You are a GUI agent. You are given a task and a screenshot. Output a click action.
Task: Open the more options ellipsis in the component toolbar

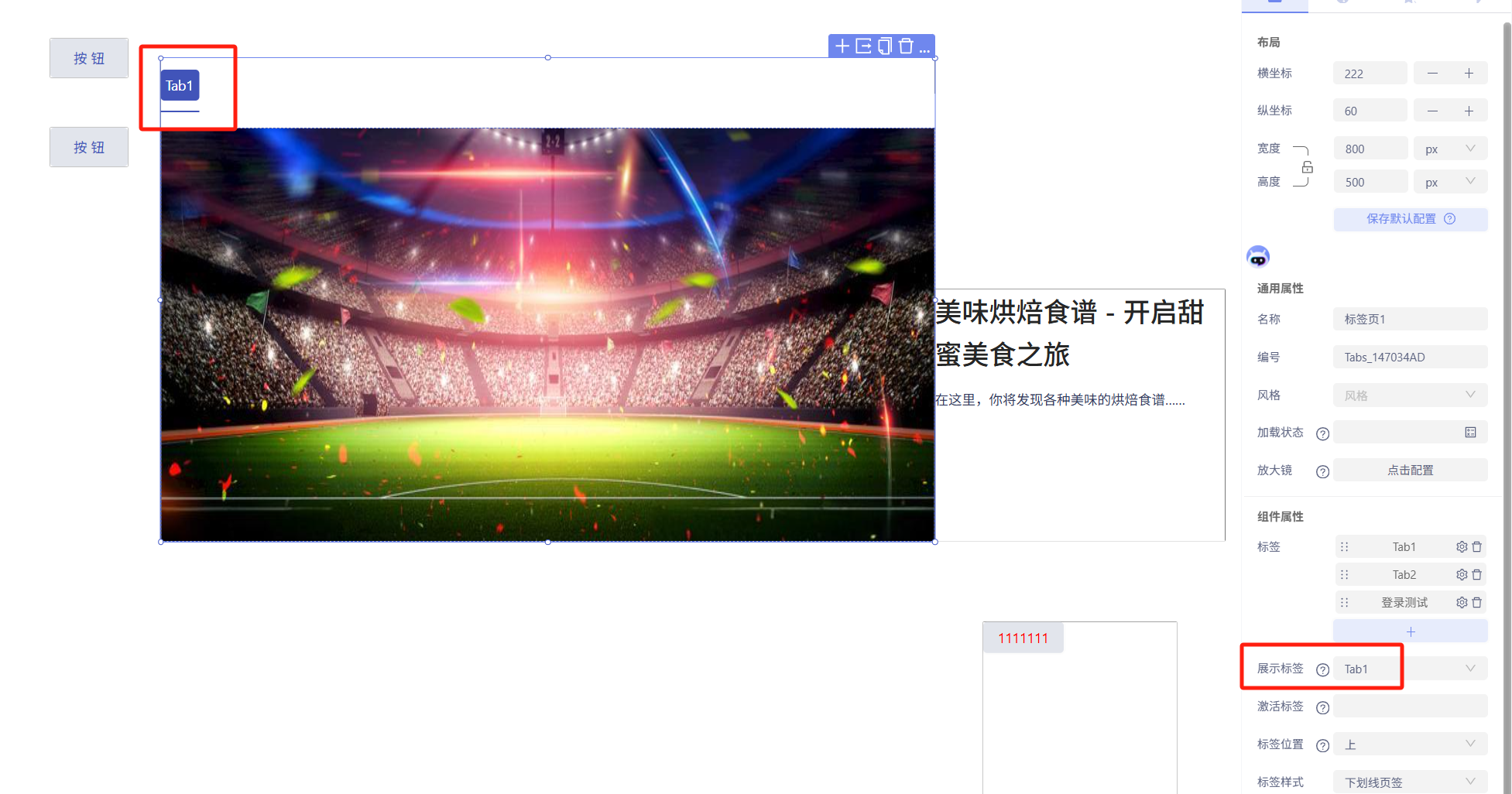pyautogui.click(x=924, y=50)
